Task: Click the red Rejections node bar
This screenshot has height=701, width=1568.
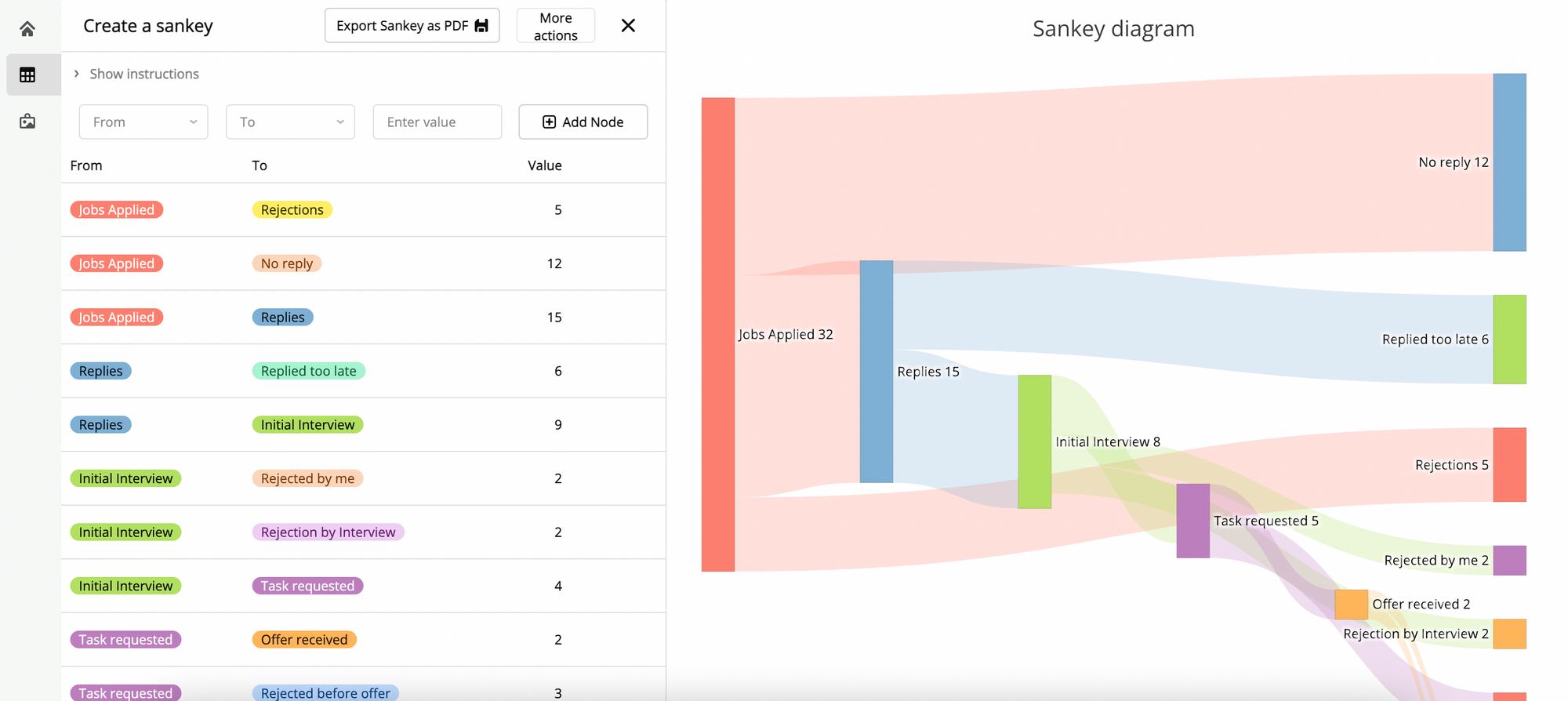Action: pos(1510,465)
